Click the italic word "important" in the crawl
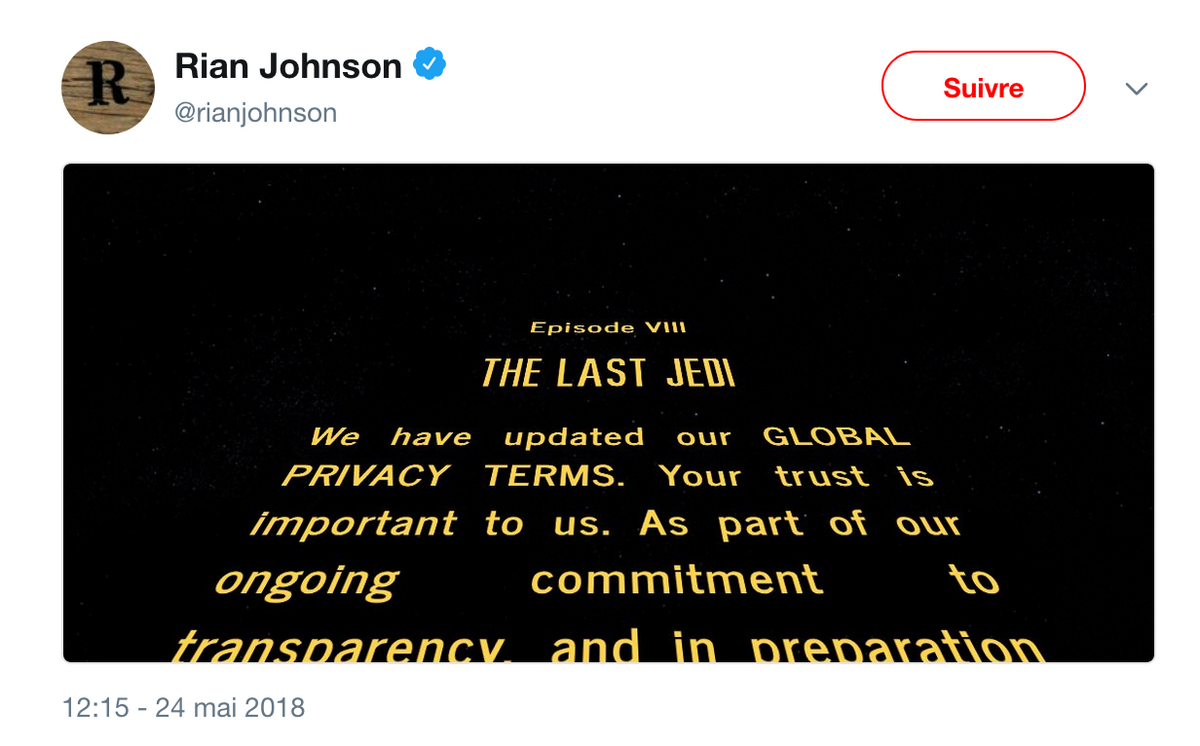 [x=353, y=524]
